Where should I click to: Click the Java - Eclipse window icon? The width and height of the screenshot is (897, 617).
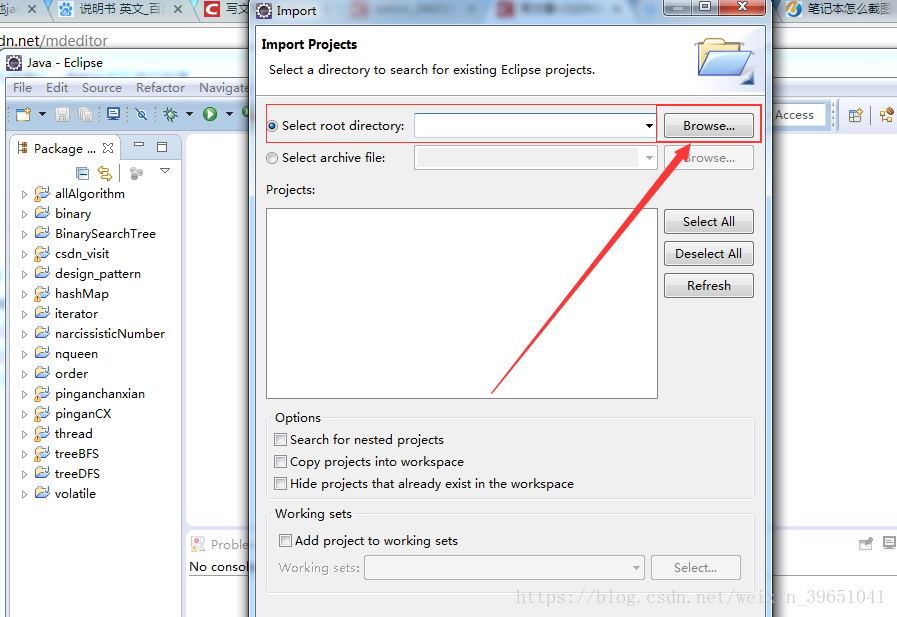14,62
